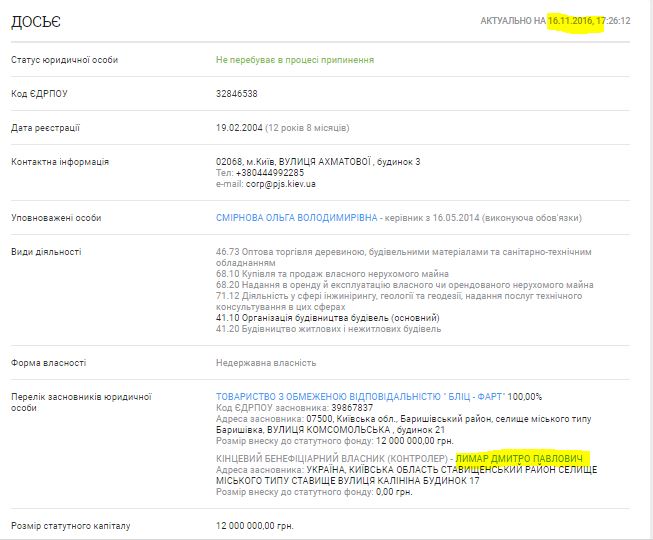Click the highlighted date 16.11.2016
This screenshot has width=653, height=540.
(x=575, y=21)
